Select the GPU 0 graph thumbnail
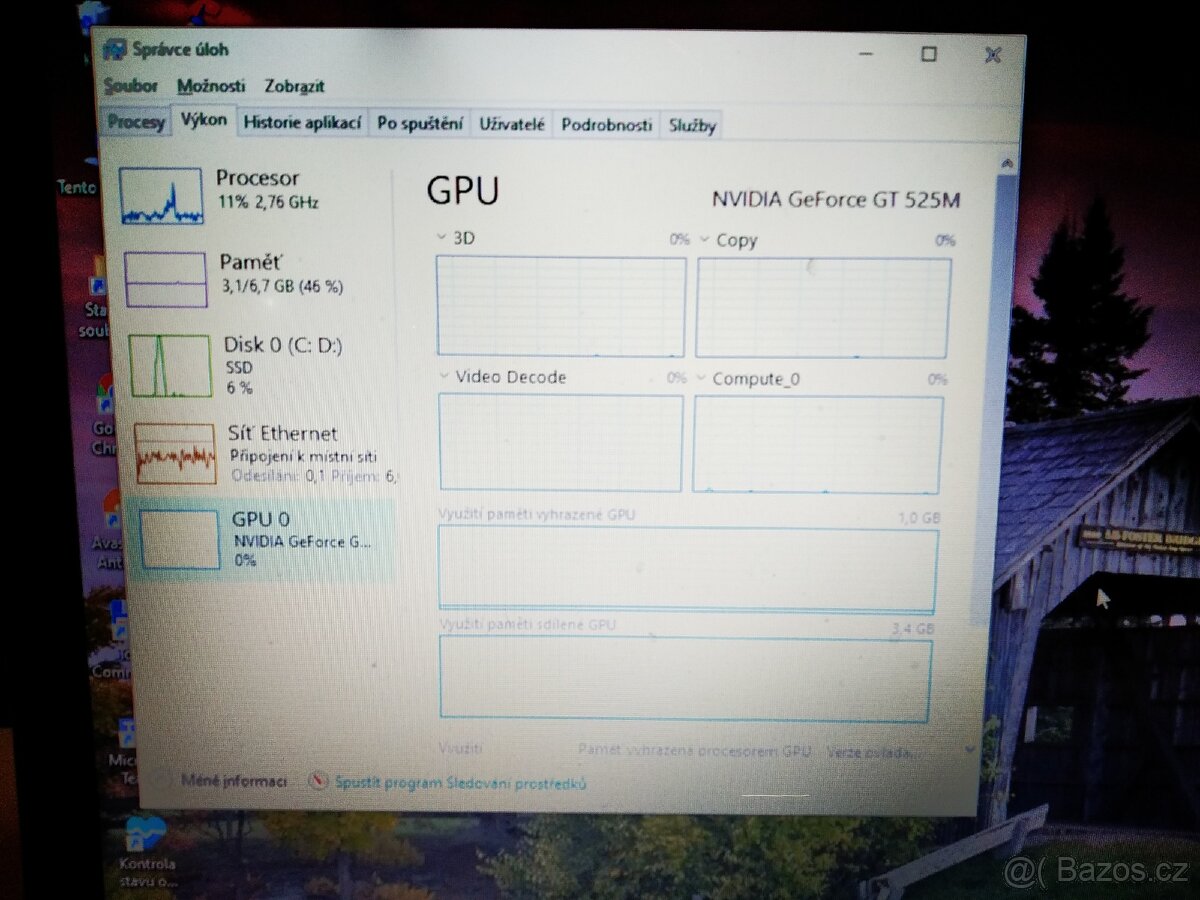 click(179, 539)
